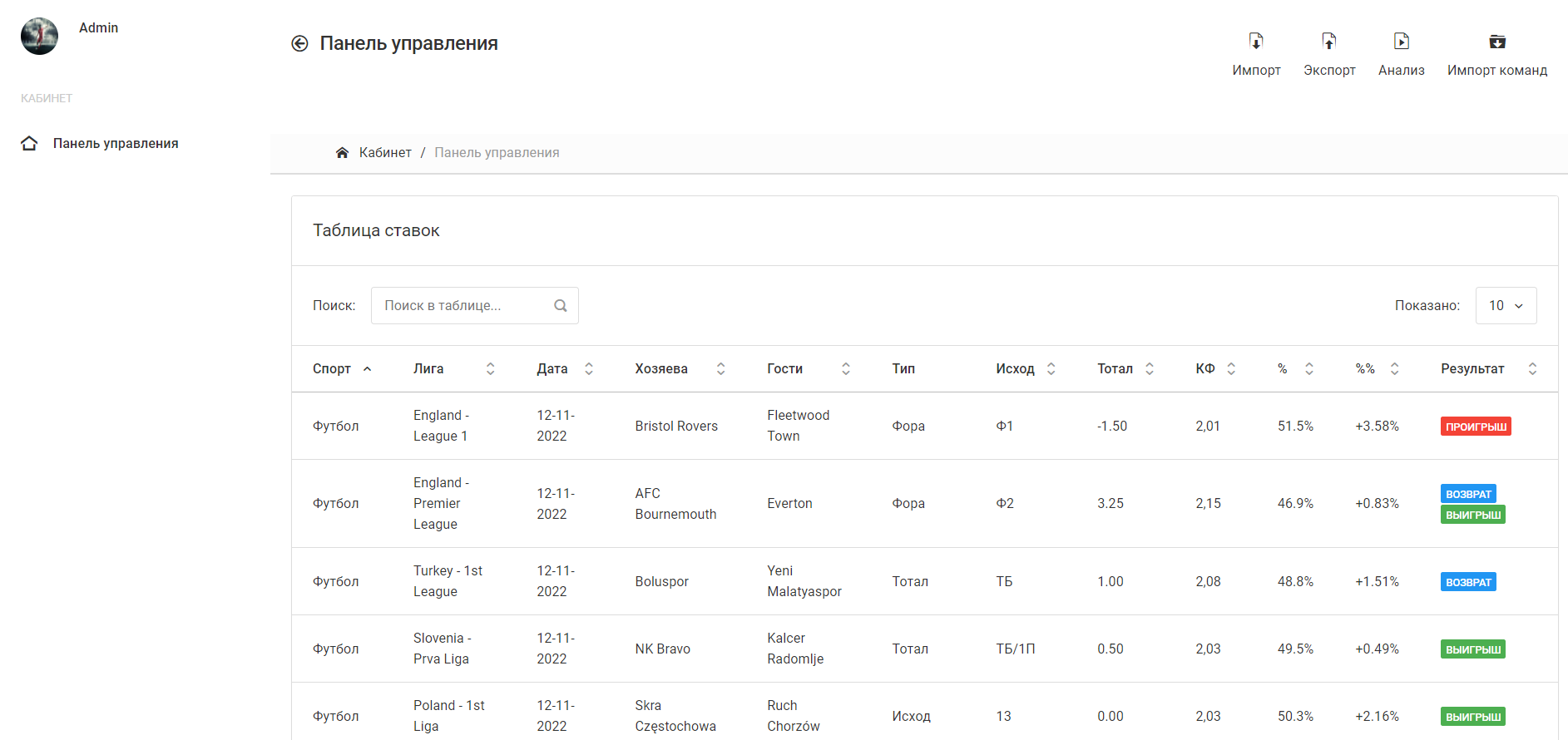Sort table by %% sort arrows
The image size is (1568, 740).
pos(1395,368)
